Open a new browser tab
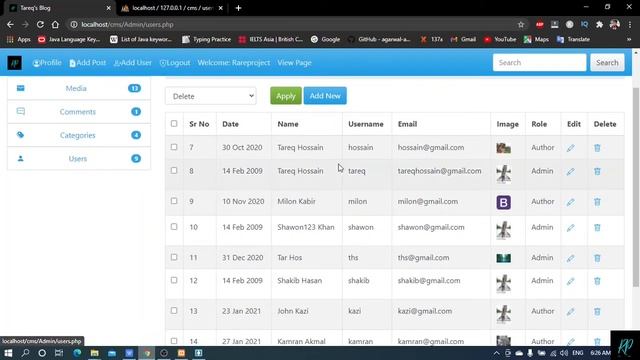This screenshot has height=360, width=640. [238, 8]
